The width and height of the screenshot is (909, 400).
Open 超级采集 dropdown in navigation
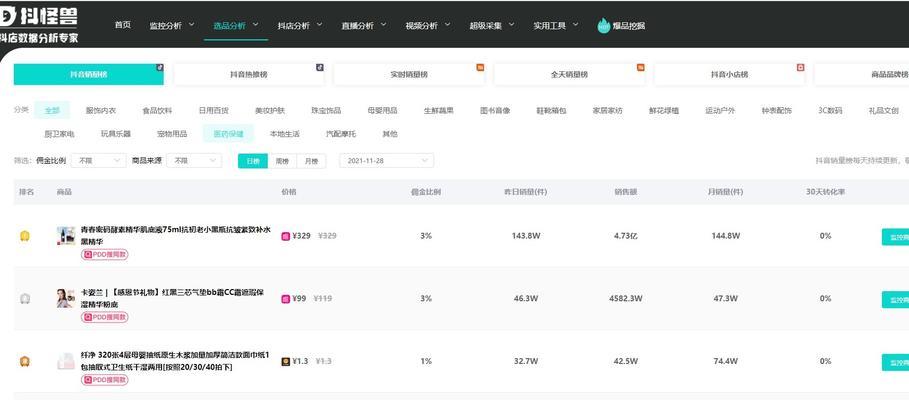493,26
